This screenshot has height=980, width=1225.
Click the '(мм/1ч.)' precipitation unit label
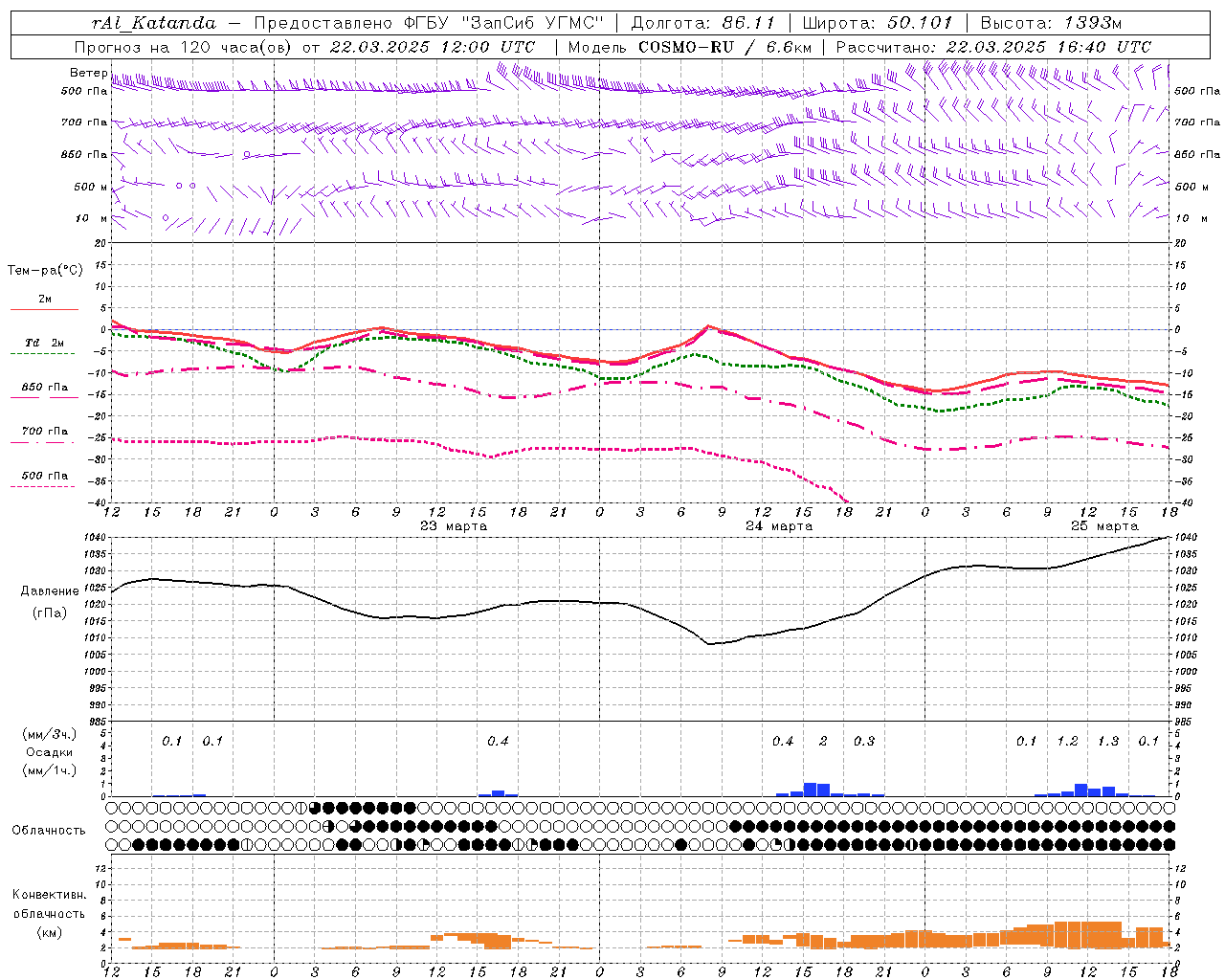(x=50, y=770)
